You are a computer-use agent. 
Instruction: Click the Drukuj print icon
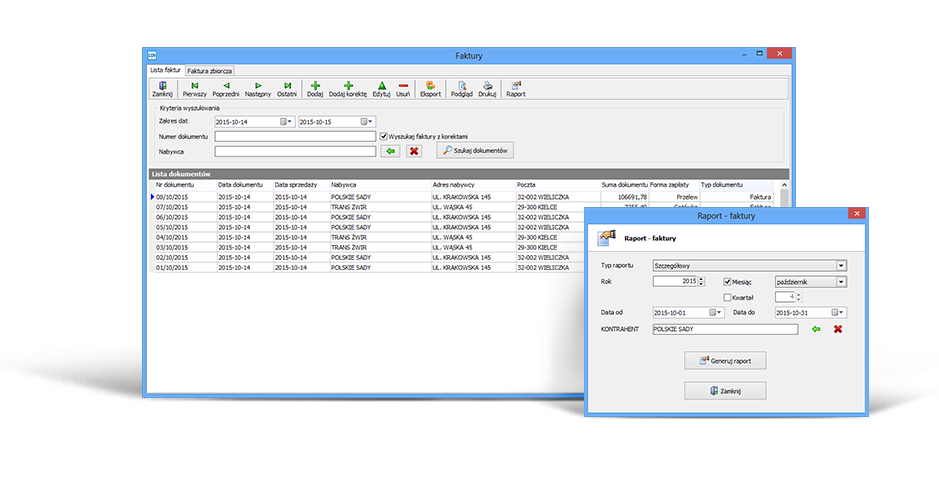coord(487,87)
